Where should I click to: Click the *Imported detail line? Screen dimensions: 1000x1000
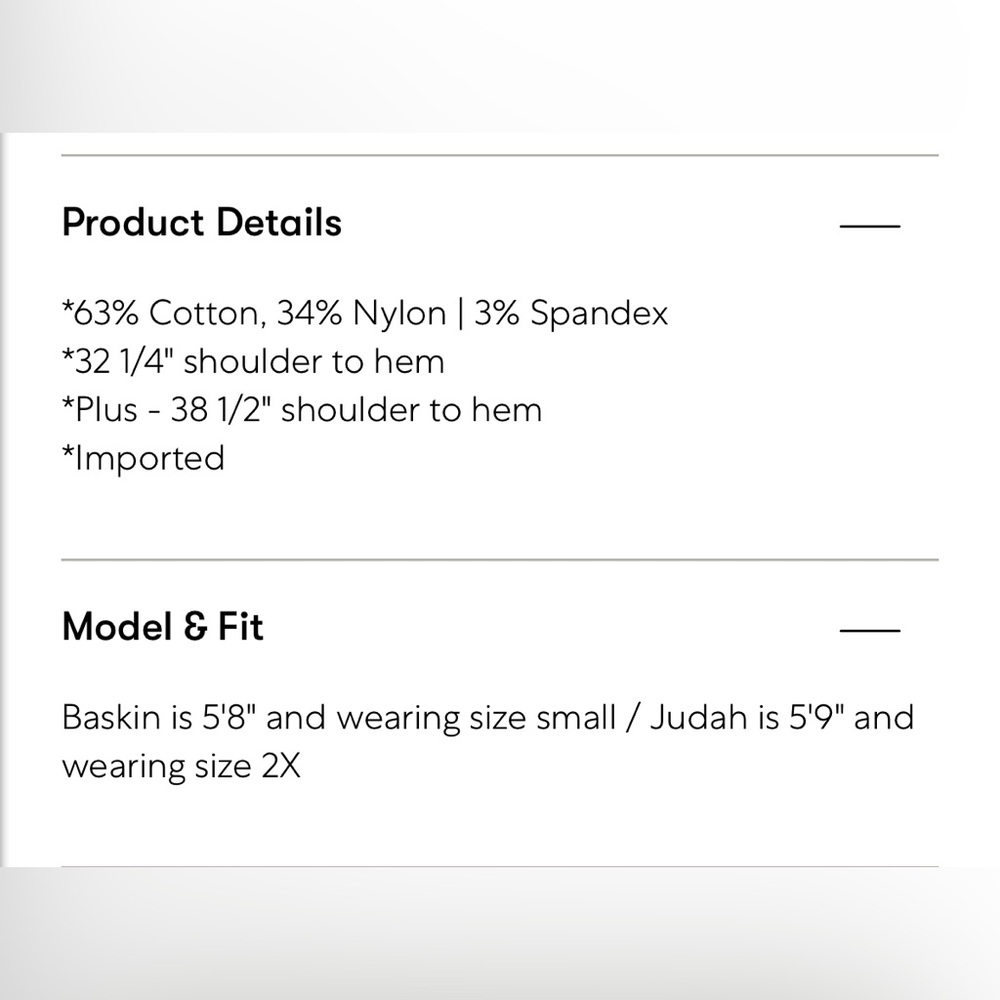coord(143,459)
